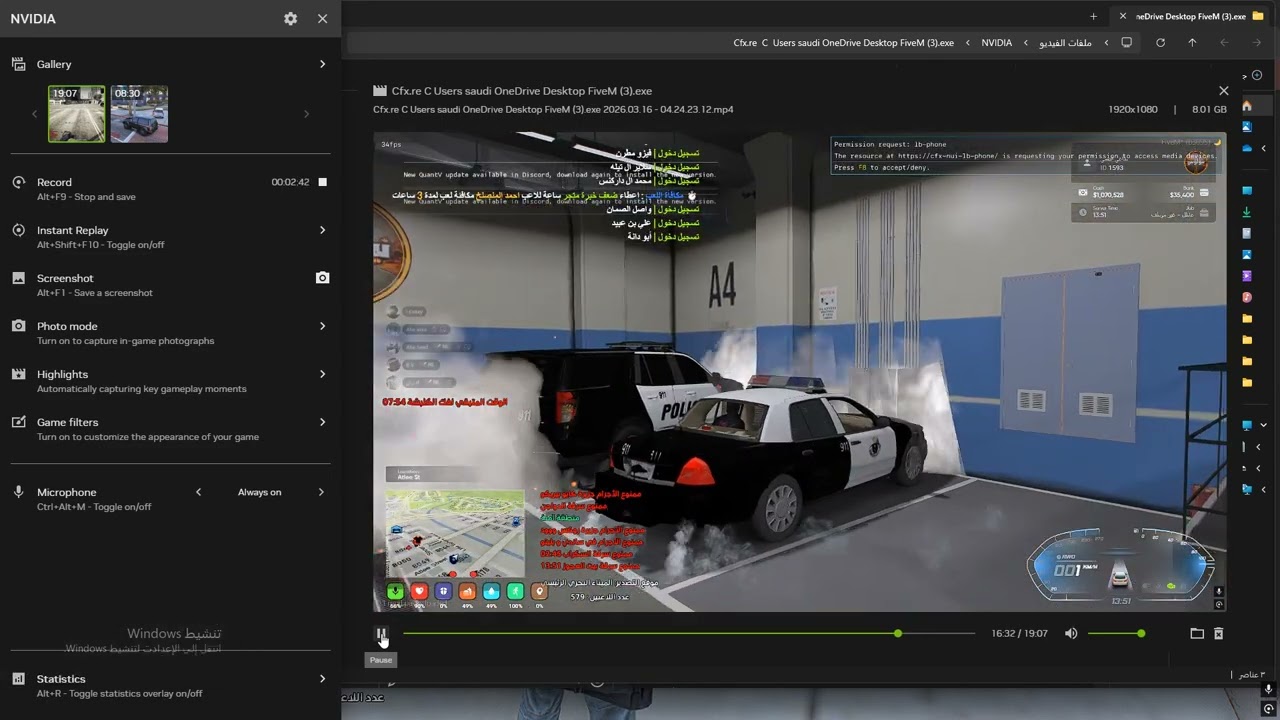Viewport: 1280px width, 720px height.
Task: Expand Photo mode chevron
Action: click(322, 326)
